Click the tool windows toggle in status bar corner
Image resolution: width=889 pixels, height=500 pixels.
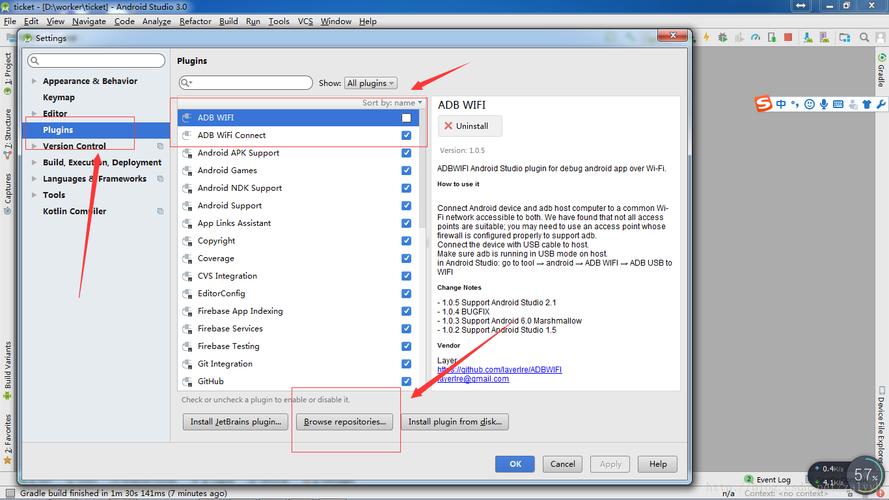coord(10,493)
